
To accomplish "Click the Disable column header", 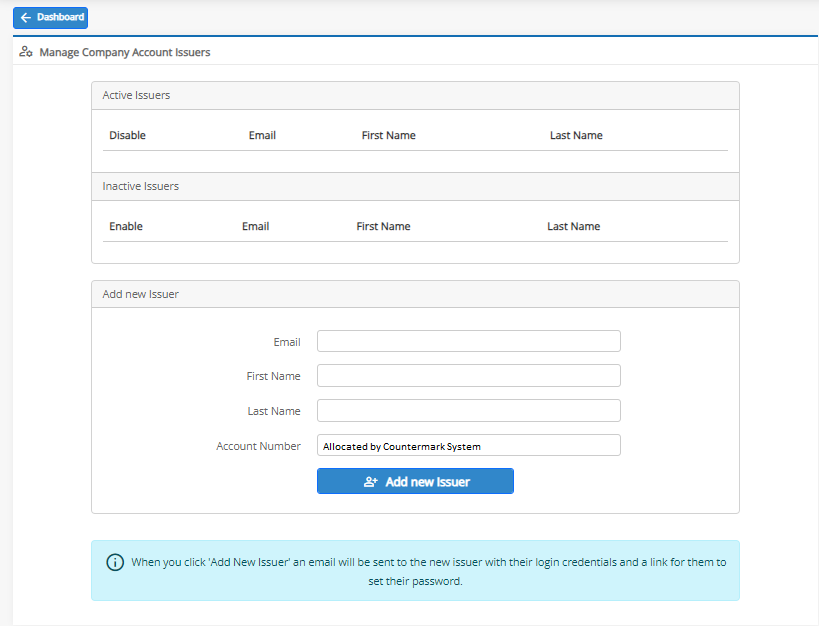I will click(x=127, y=135).
